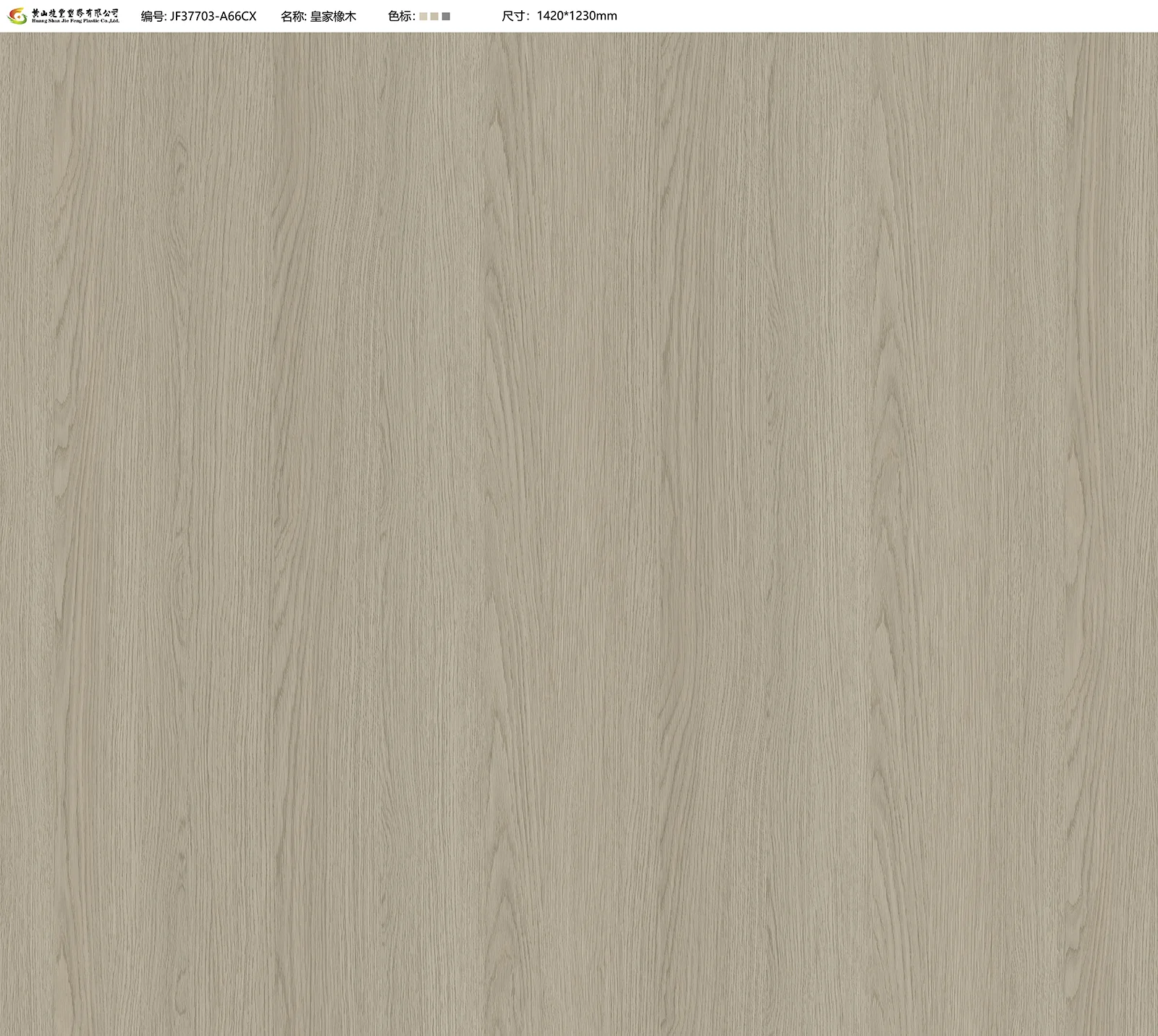Pick the gray color swatch

[446, 16]
